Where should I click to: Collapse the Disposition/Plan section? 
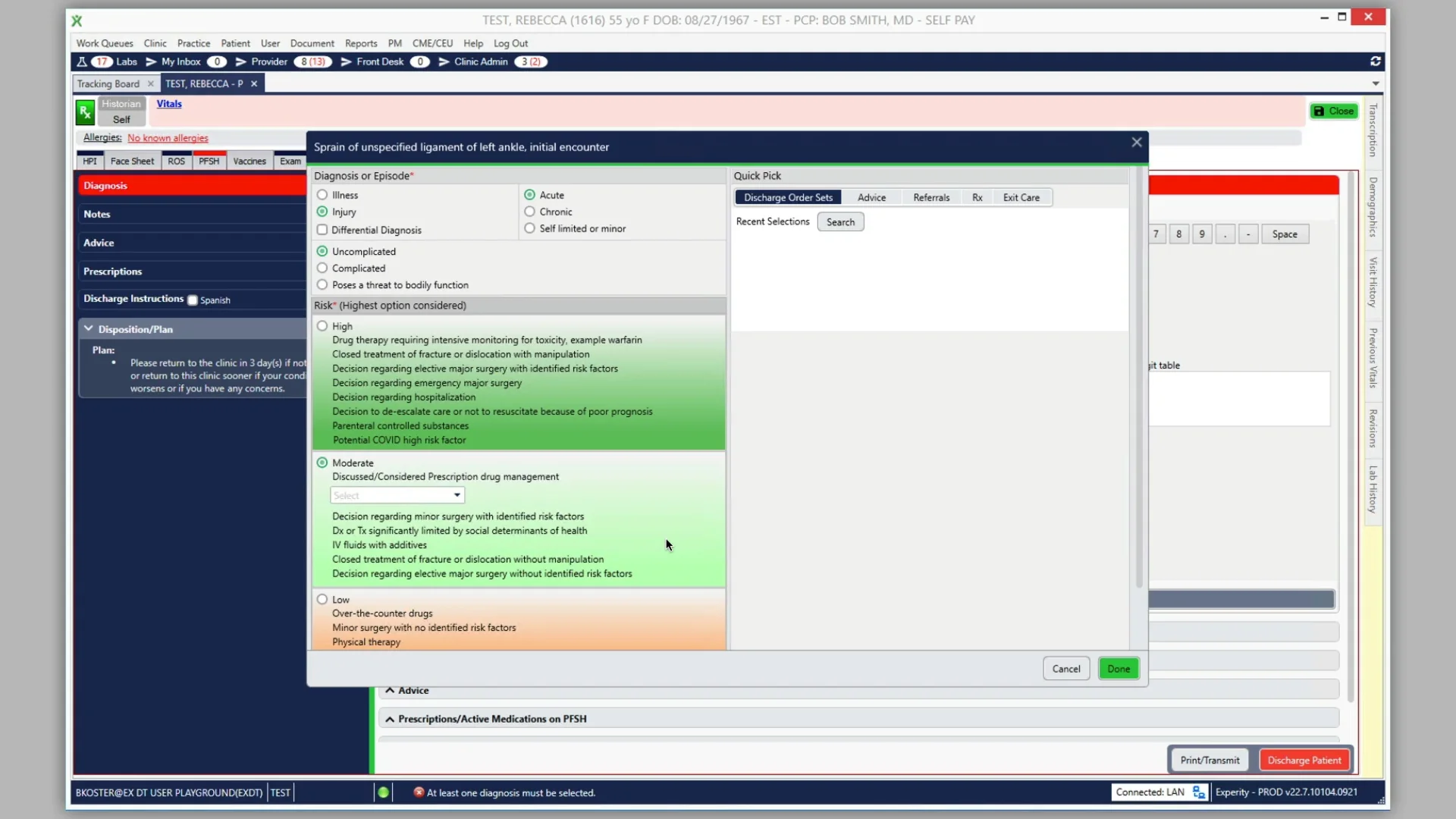pyautogui.click(x=89, y=328)
